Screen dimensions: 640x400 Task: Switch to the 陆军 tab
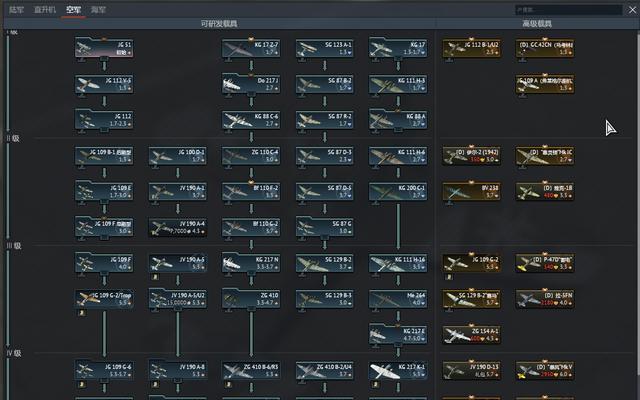tap(16, 9)
